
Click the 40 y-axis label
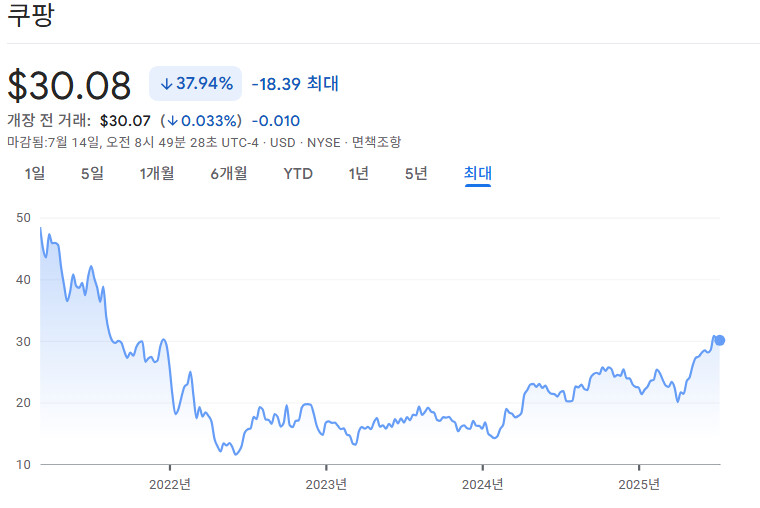(23, 280)
